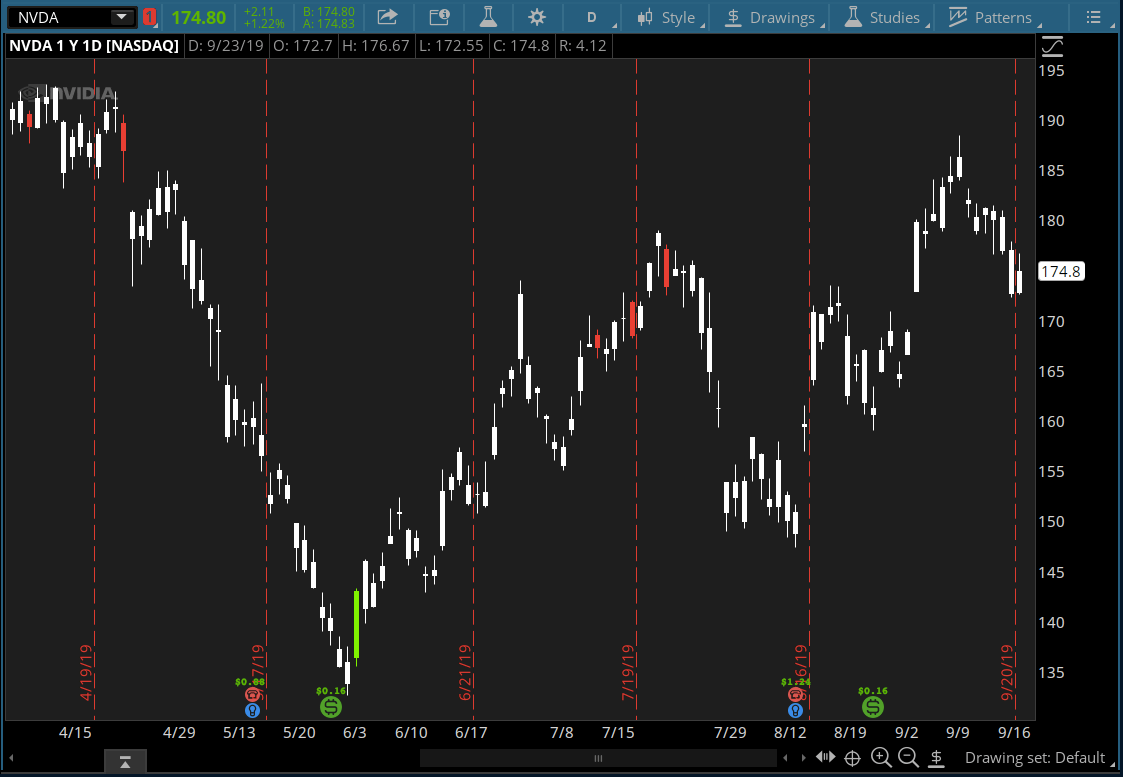Zoom in using the magnifier plus icon
This screenshot has height=777, width=1123.
[x=881, y=758]
